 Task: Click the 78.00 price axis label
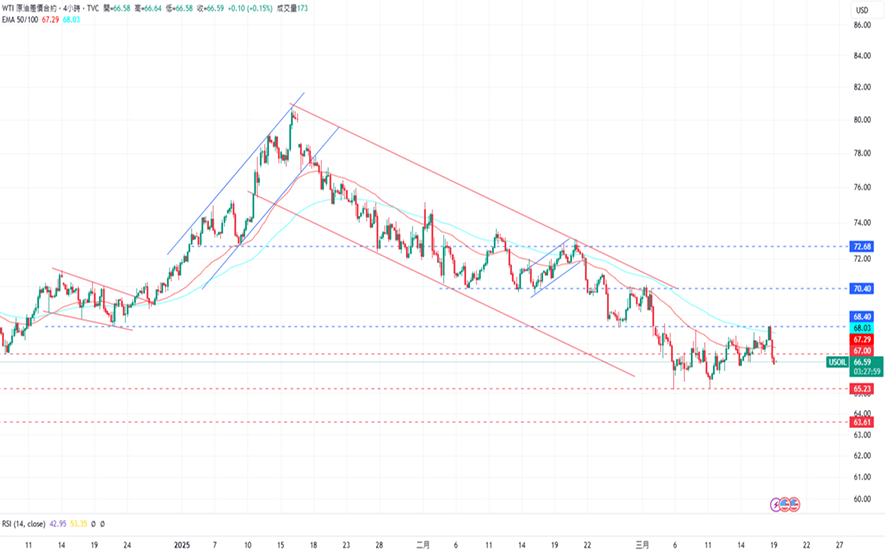[862, 153]
